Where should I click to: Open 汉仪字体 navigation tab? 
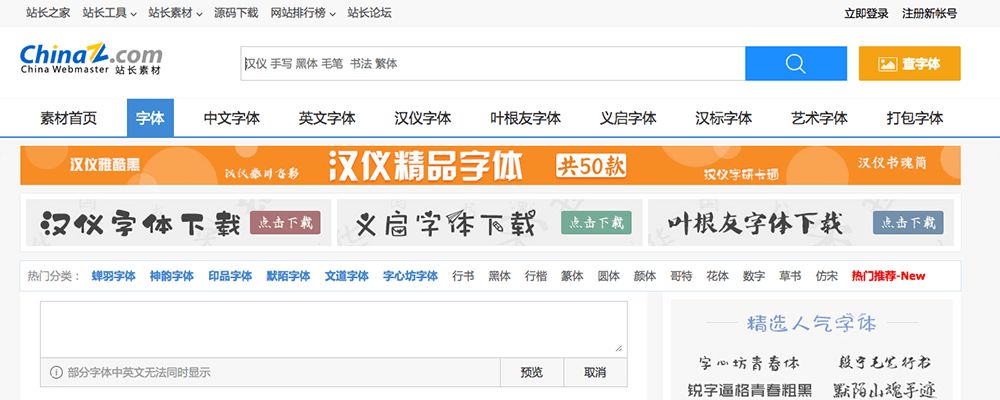[422, 118]
